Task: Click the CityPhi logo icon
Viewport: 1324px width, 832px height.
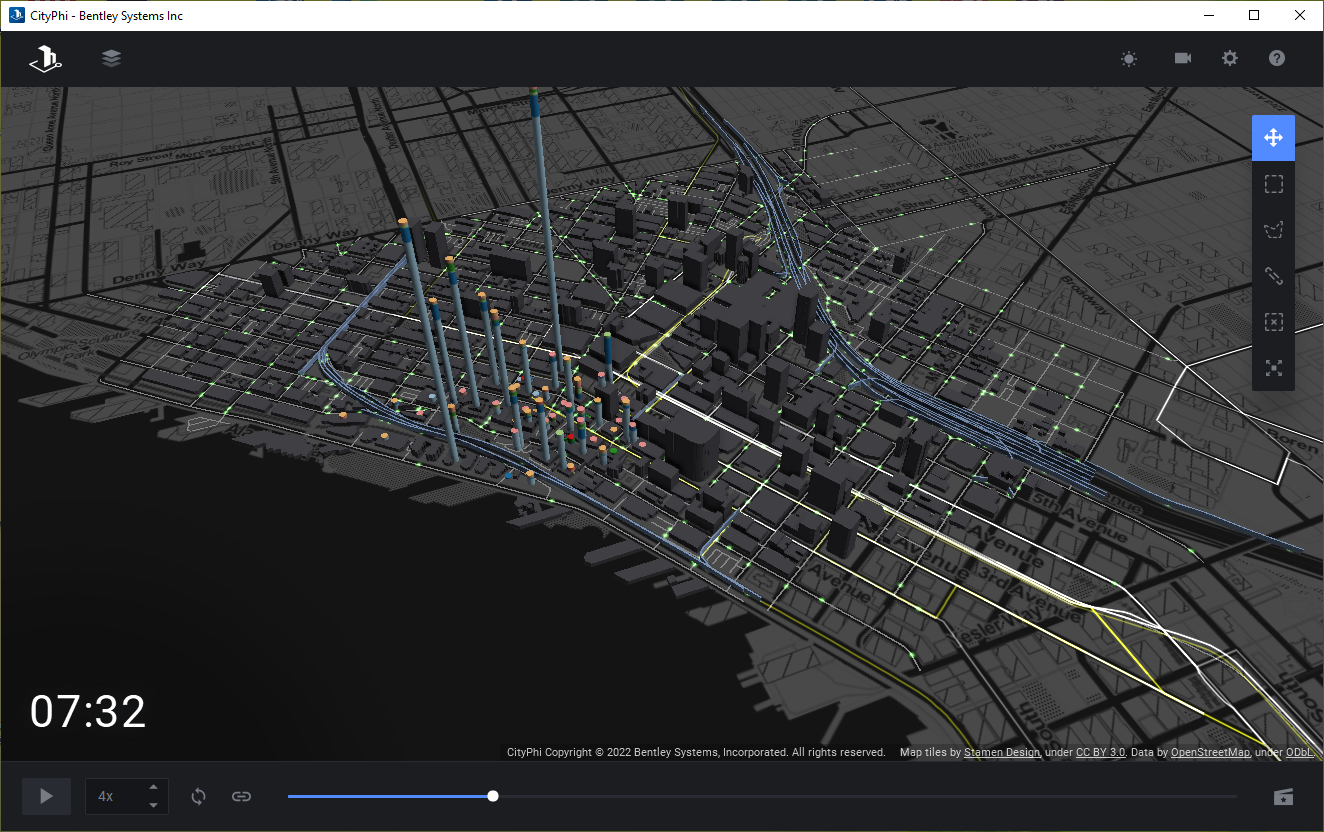Action: tap(45, 59)
